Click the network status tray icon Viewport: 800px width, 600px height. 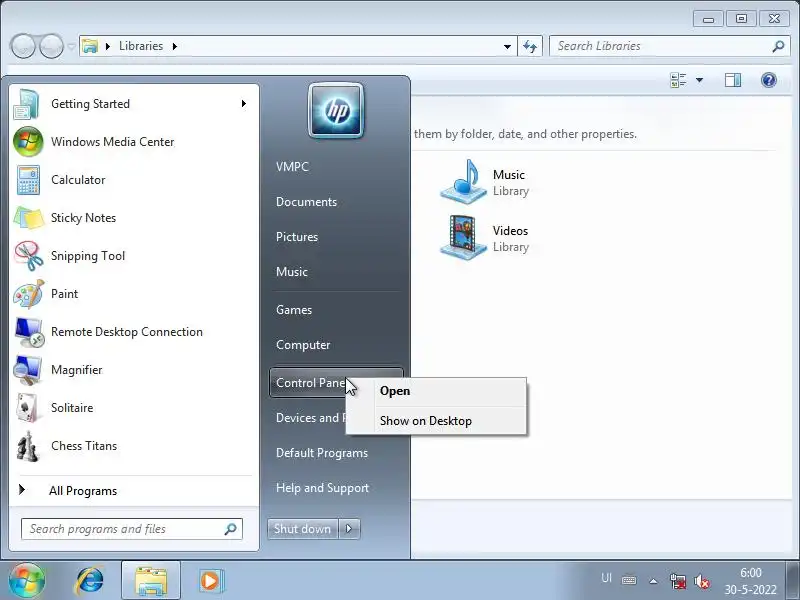[x=678, y=581]
